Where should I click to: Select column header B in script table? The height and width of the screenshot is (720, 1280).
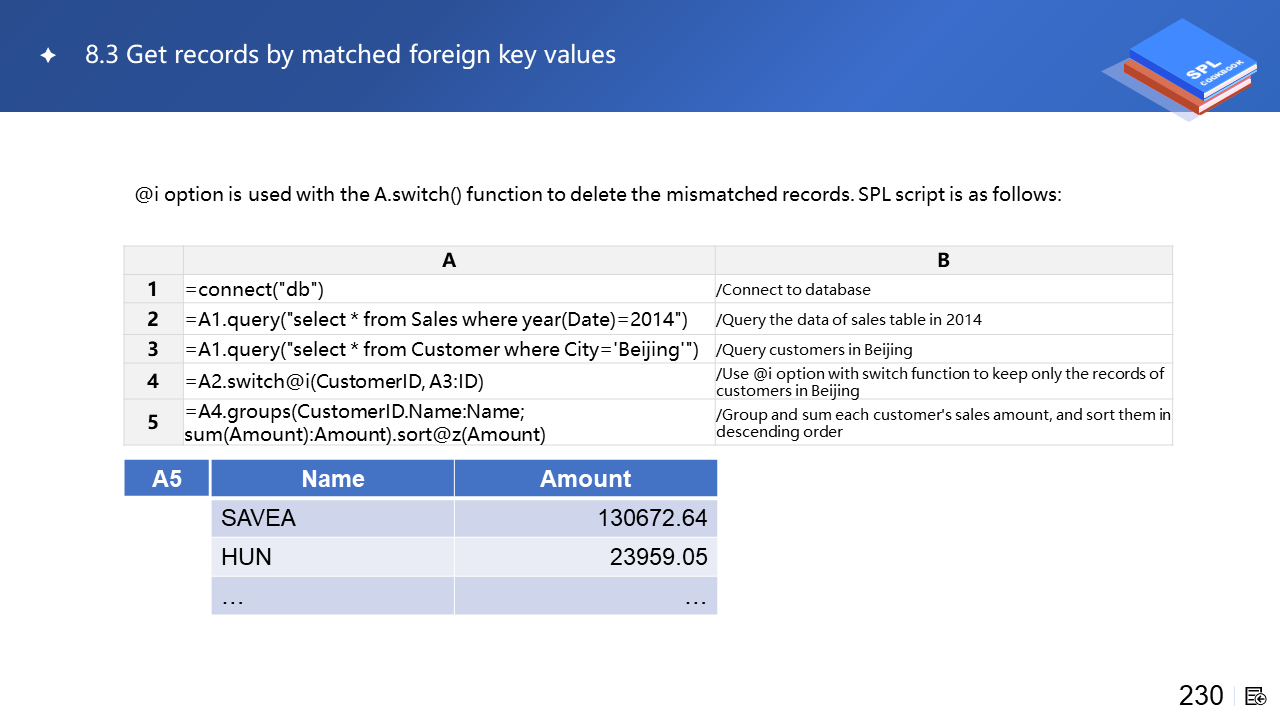click(x=943, y=260)
